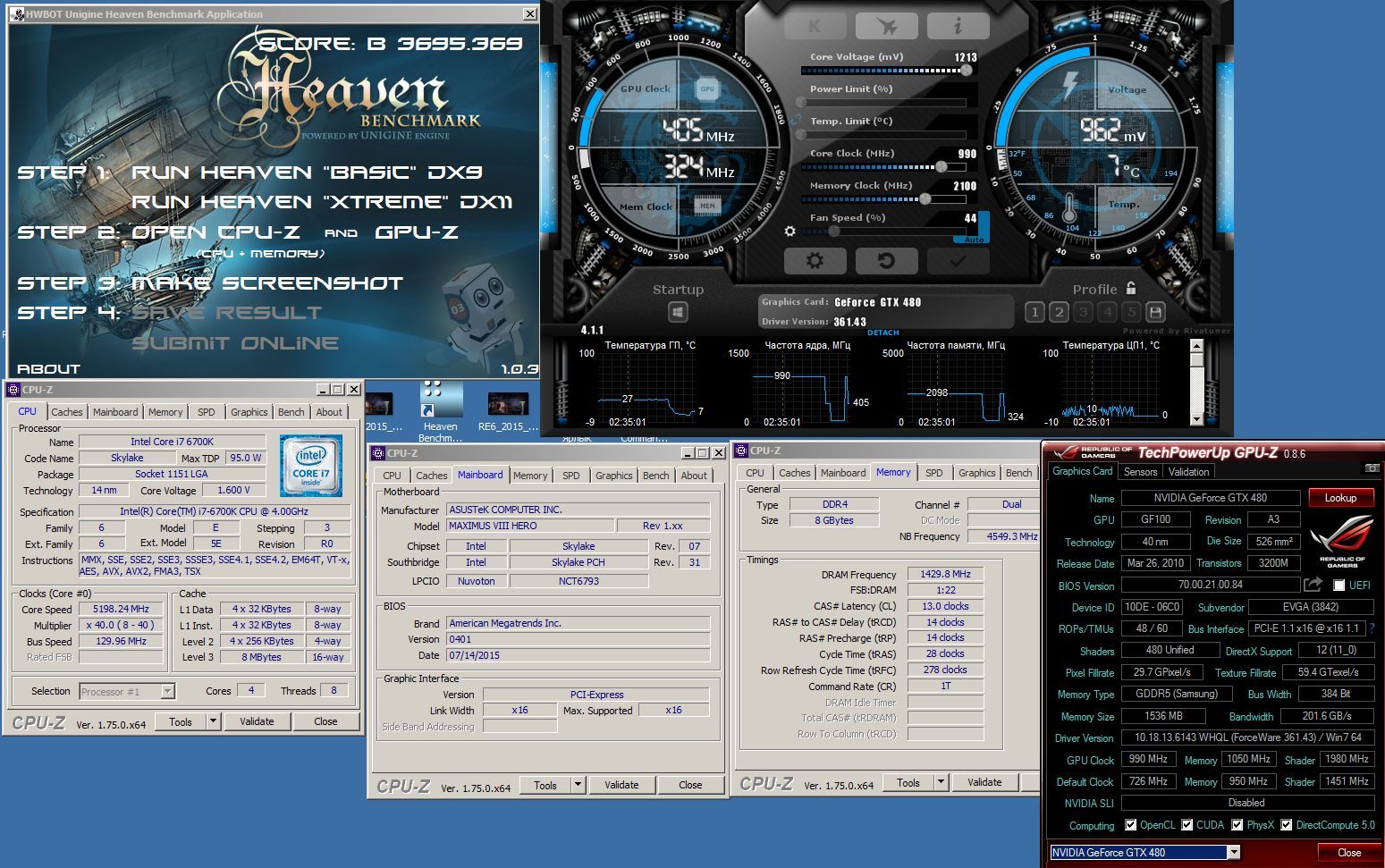Click the Core Clock slider in Afterburner

click(882, 167)
